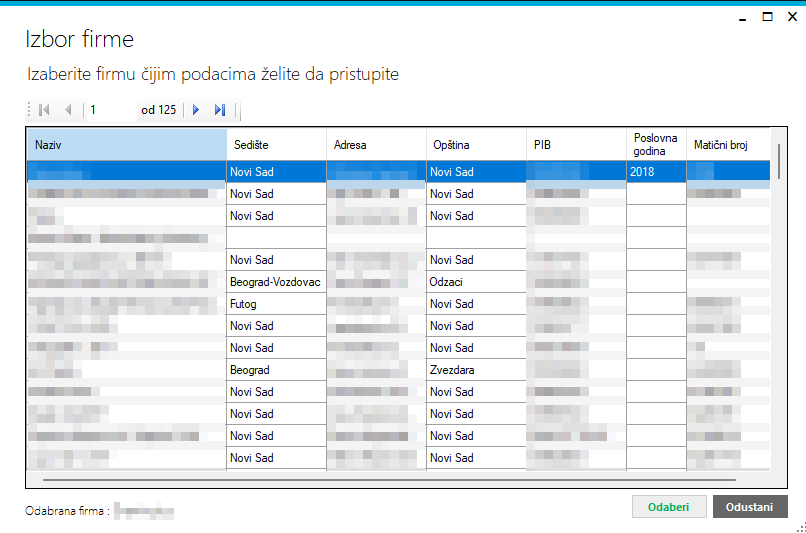Confirm selection with the Odaberi button

(x=669, y=507)
